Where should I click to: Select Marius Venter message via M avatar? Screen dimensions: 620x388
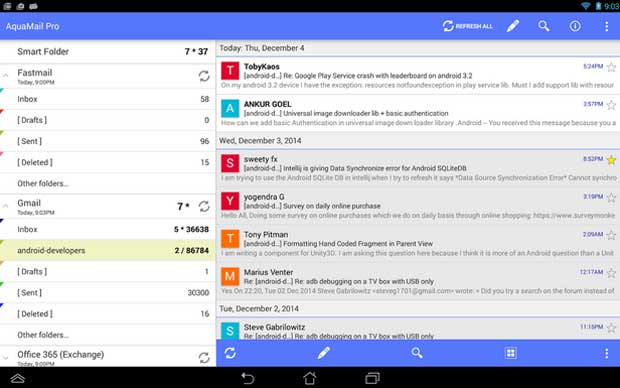point(230,276)
